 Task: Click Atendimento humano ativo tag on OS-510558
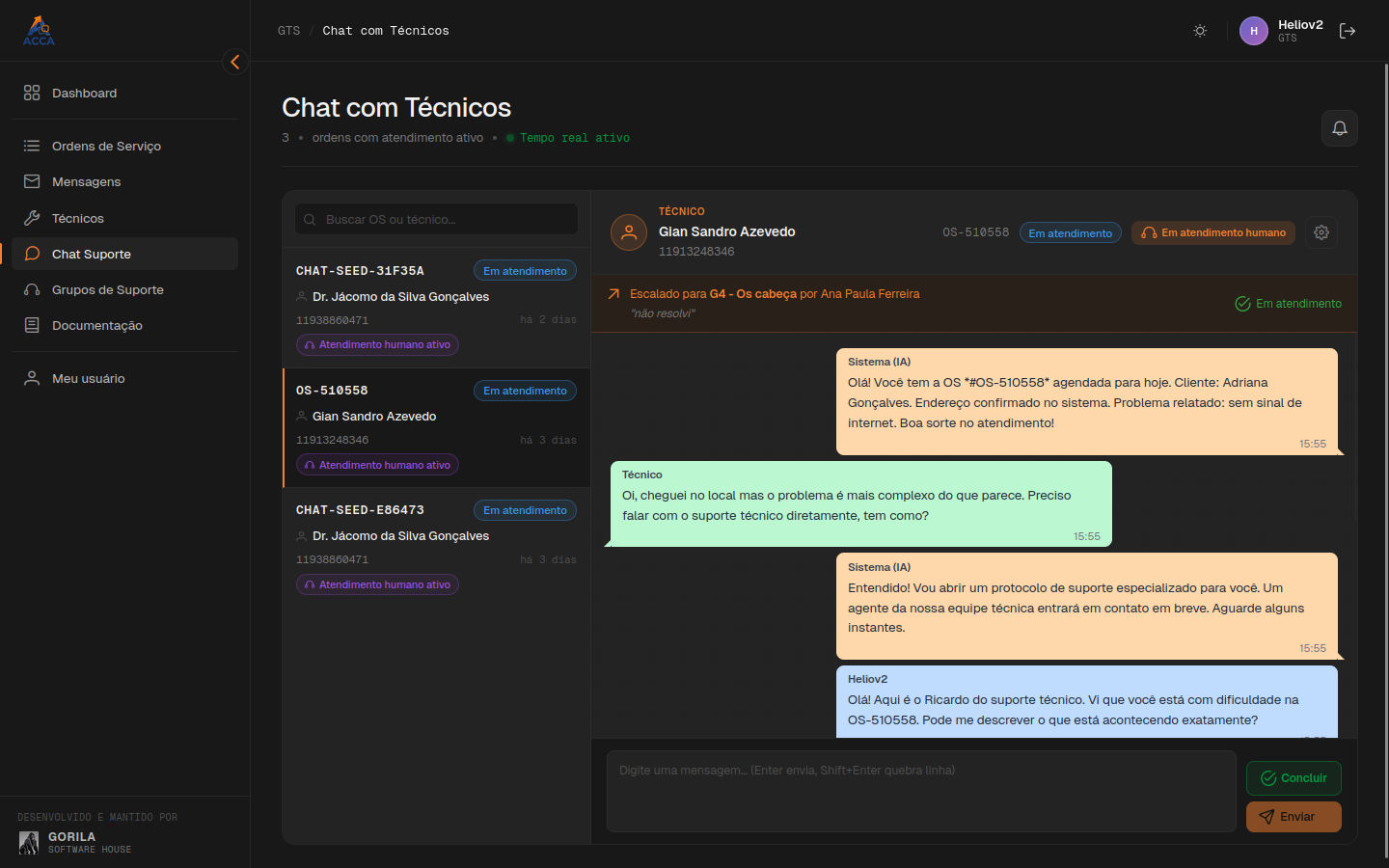pyautogui.click(x=377, y=465)
